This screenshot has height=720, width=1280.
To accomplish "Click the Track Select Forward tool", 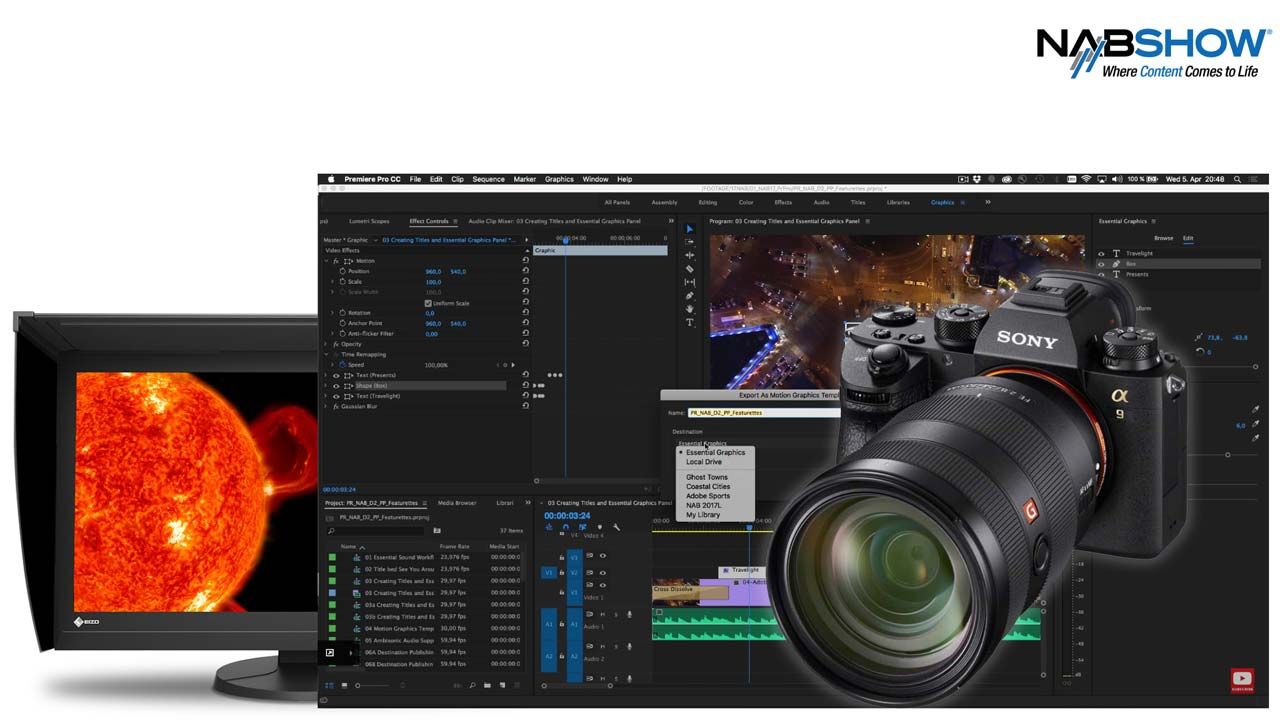I will click(x=689, y=242).
